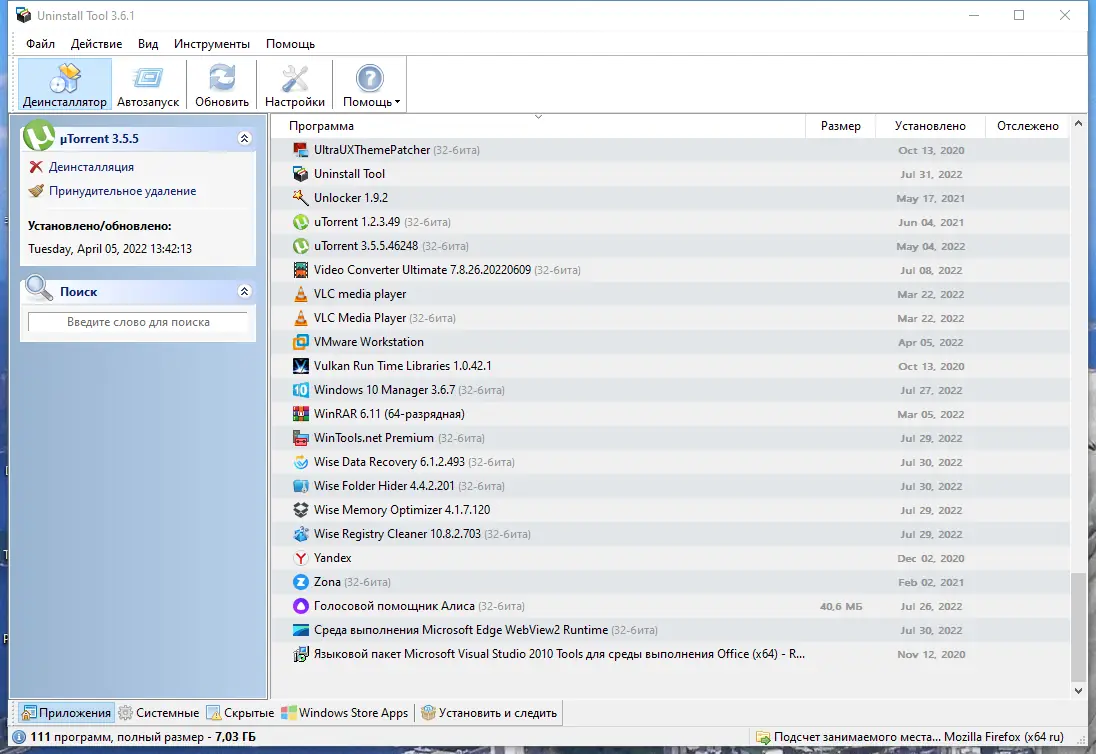Click the Uninstall Tool list icon
Image resolution: width=1096 pixels, height=754 pixels.
coord(301,174)
